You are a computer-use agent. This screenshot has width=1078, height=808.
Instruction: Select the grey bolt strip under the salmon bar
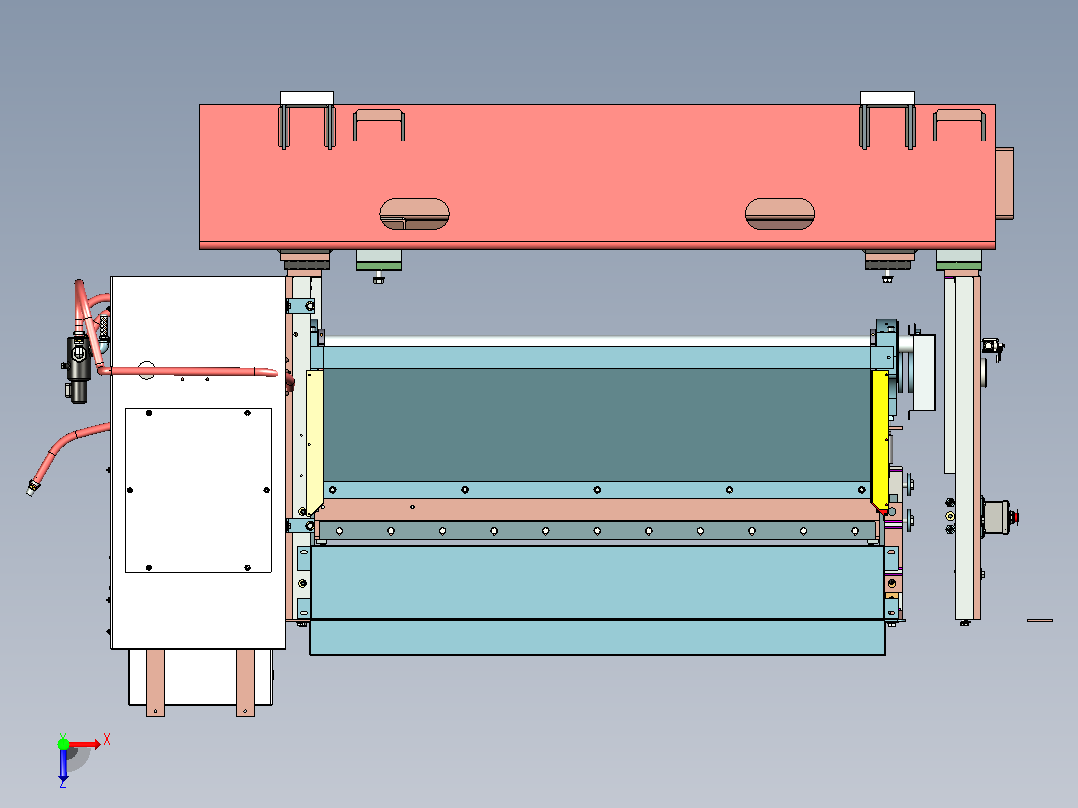[597, 531]
